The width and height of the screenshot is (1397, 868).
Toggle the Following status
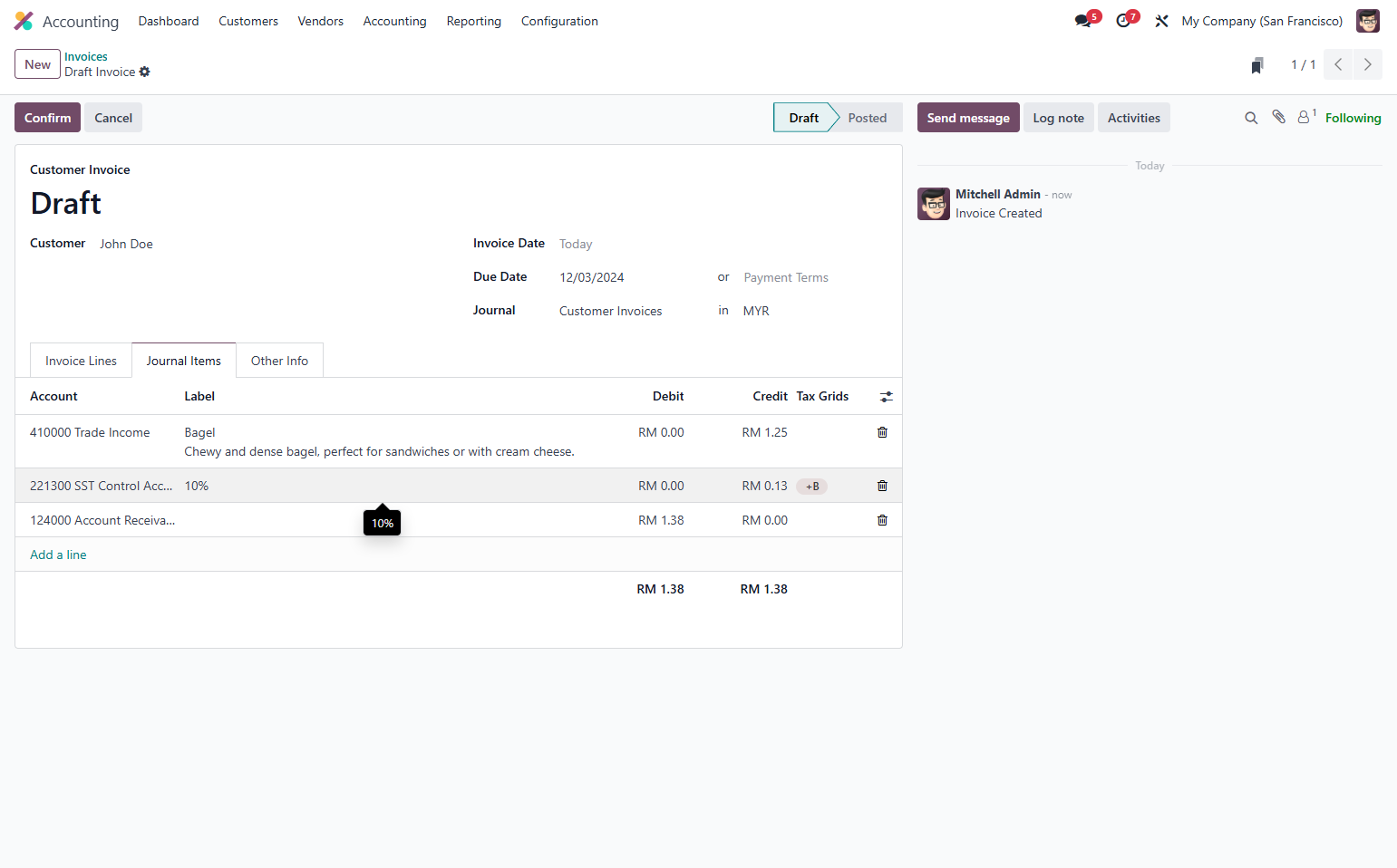(1353, 118)
